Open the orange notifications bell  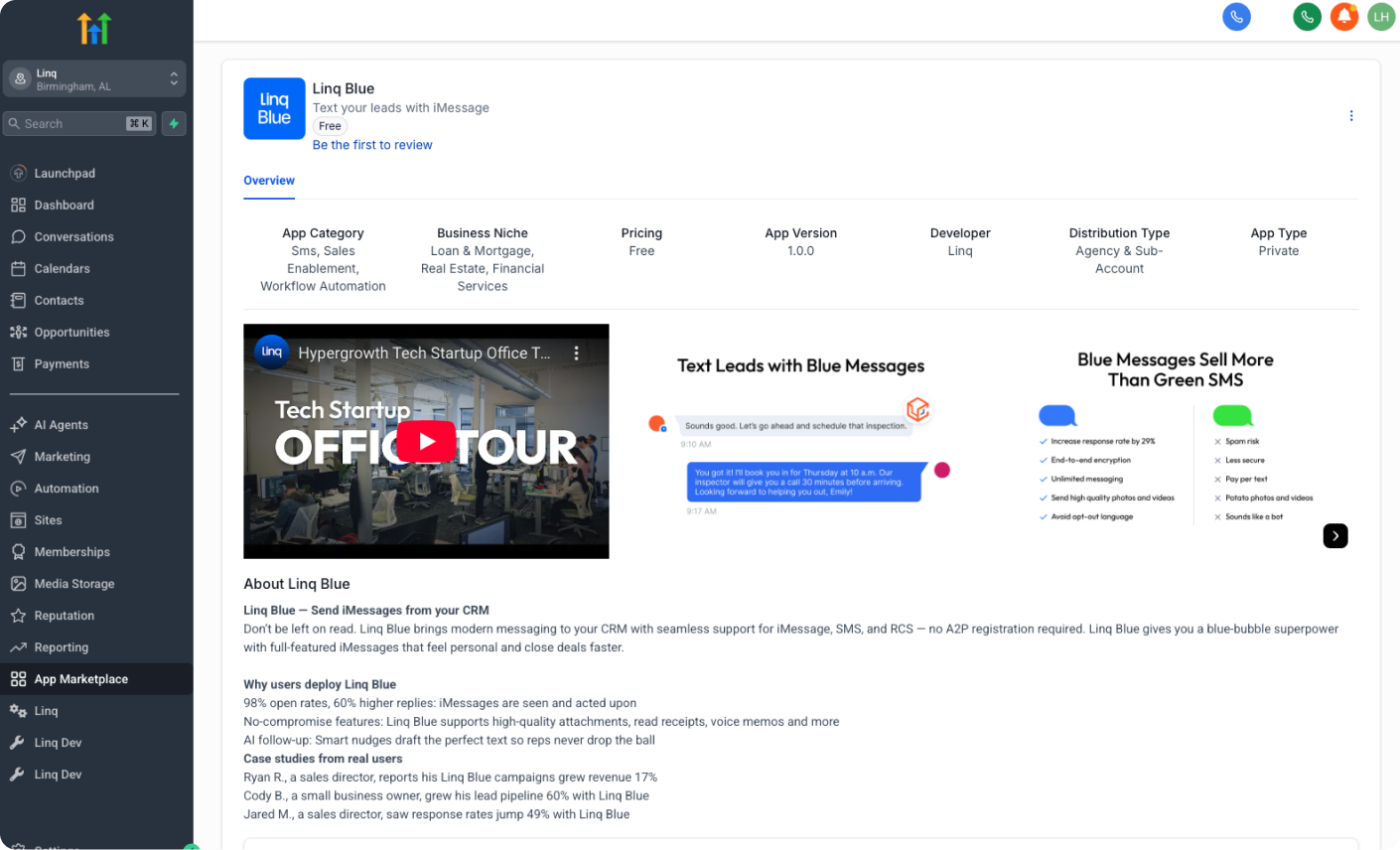click(1344, 17)
